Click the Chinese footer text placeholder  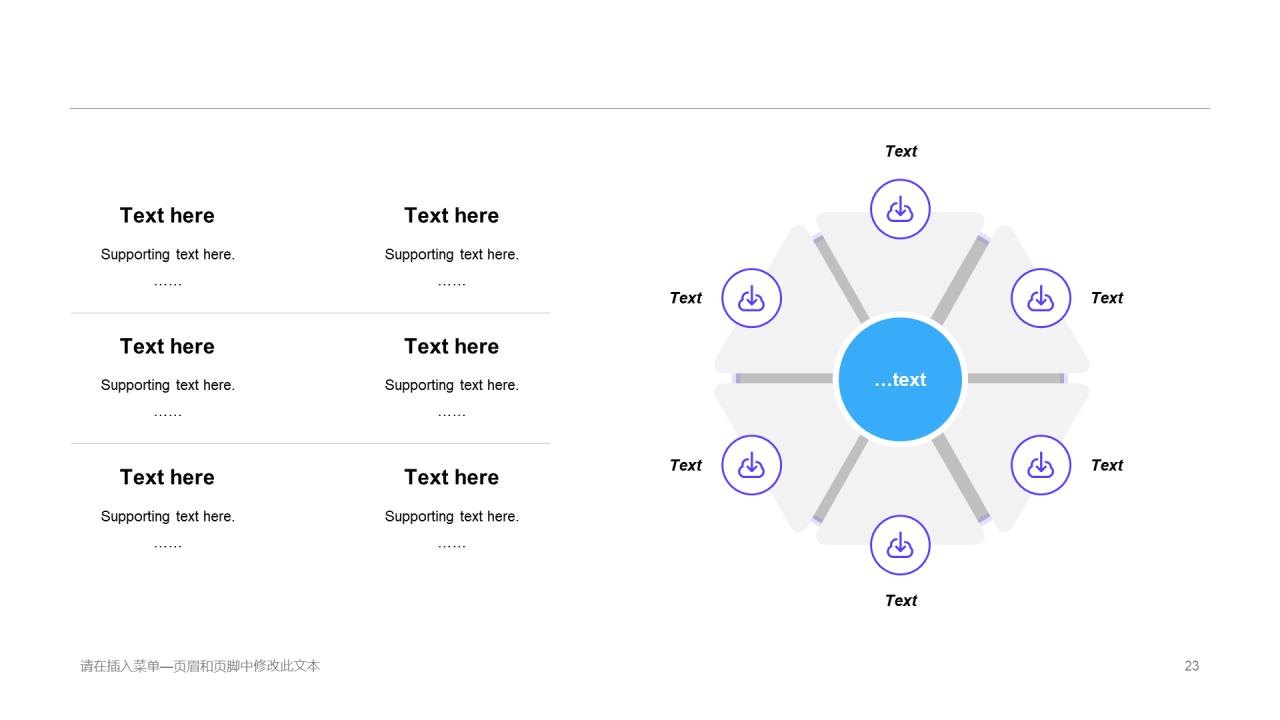pyautogui.click(x=200, y=666)
